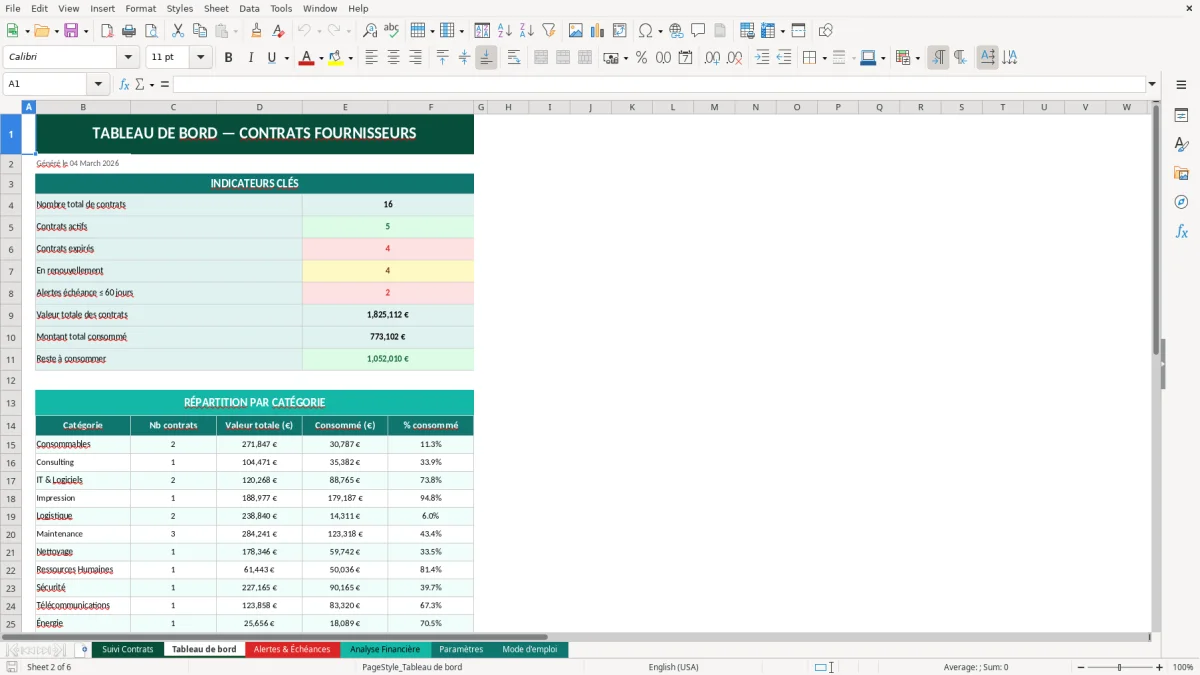1200x675 pixels.
Task: Toggle left-to-right text direction
Action: (938, 58)
